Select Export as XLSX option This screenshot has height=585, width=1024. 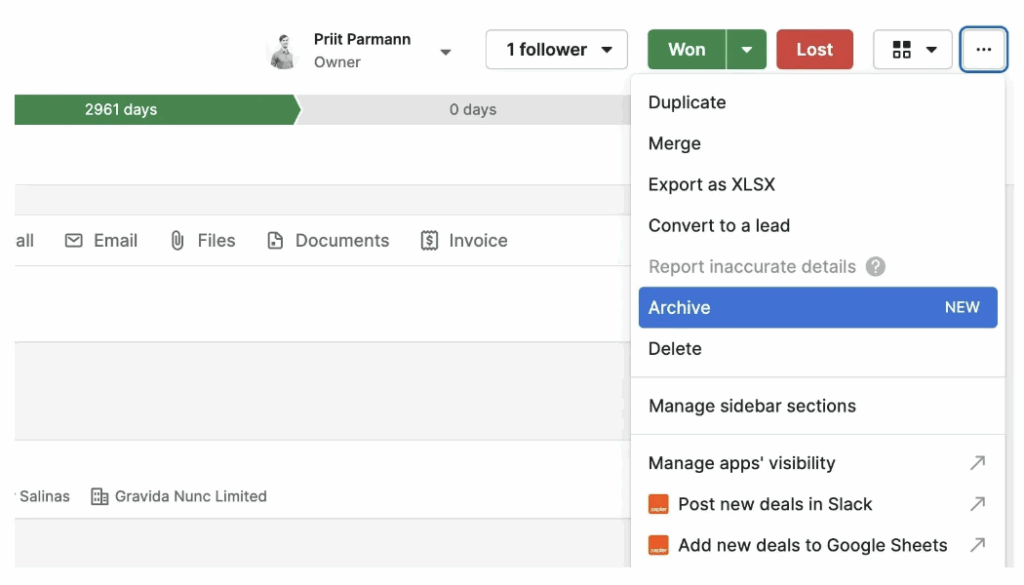711,185
